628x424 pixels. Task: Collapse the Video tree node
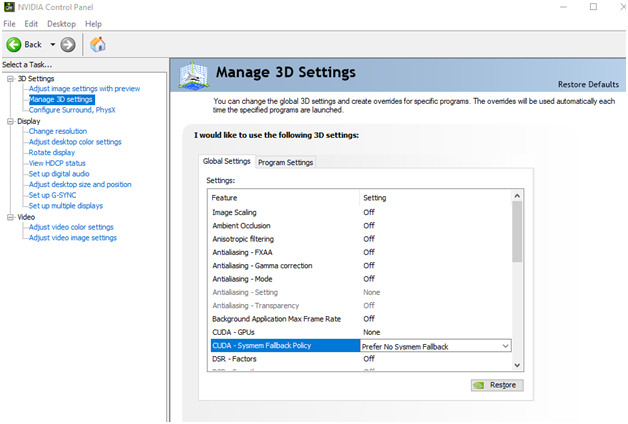pos(9,217)
